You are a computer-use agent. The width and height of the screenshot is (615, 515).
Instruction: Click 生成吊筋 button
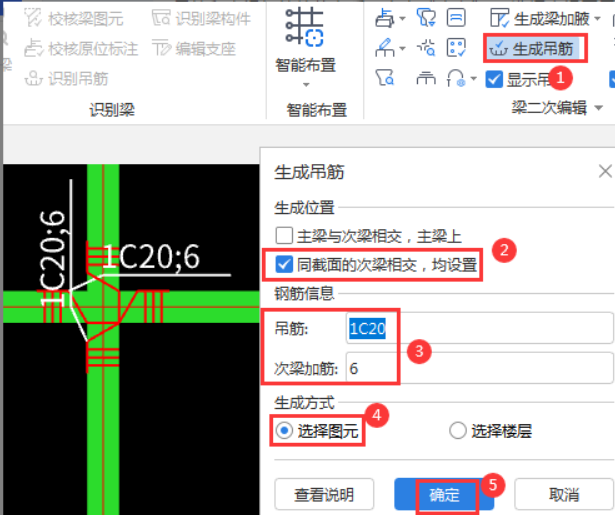point(534,49)
